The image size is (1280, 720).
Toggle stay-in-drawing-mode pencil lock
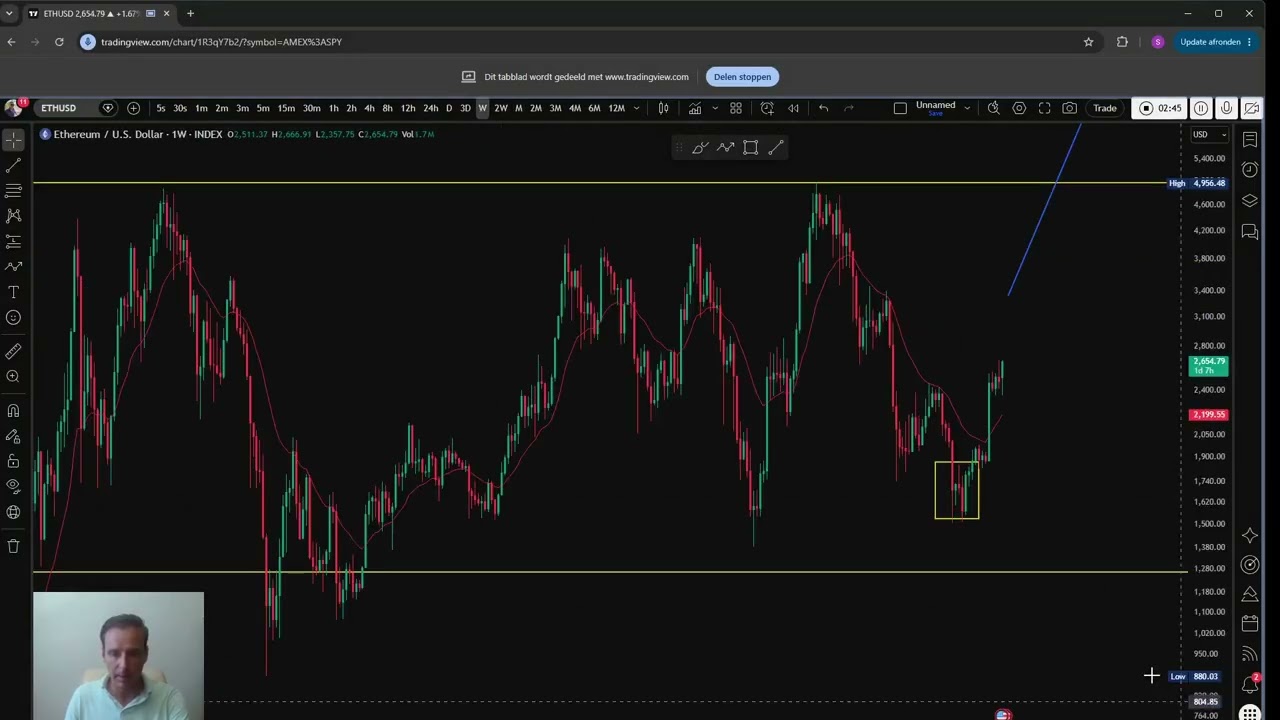(13, 436)
